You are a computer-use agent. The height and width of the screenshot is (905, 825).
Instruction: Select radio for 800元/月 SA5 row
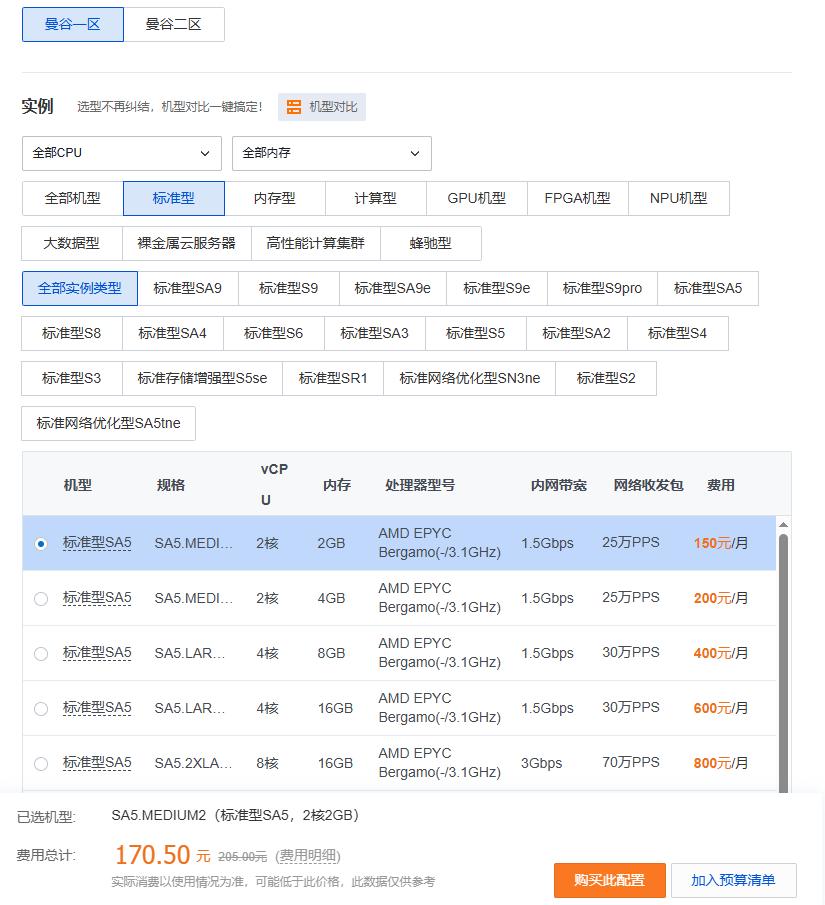pos(40,764)
